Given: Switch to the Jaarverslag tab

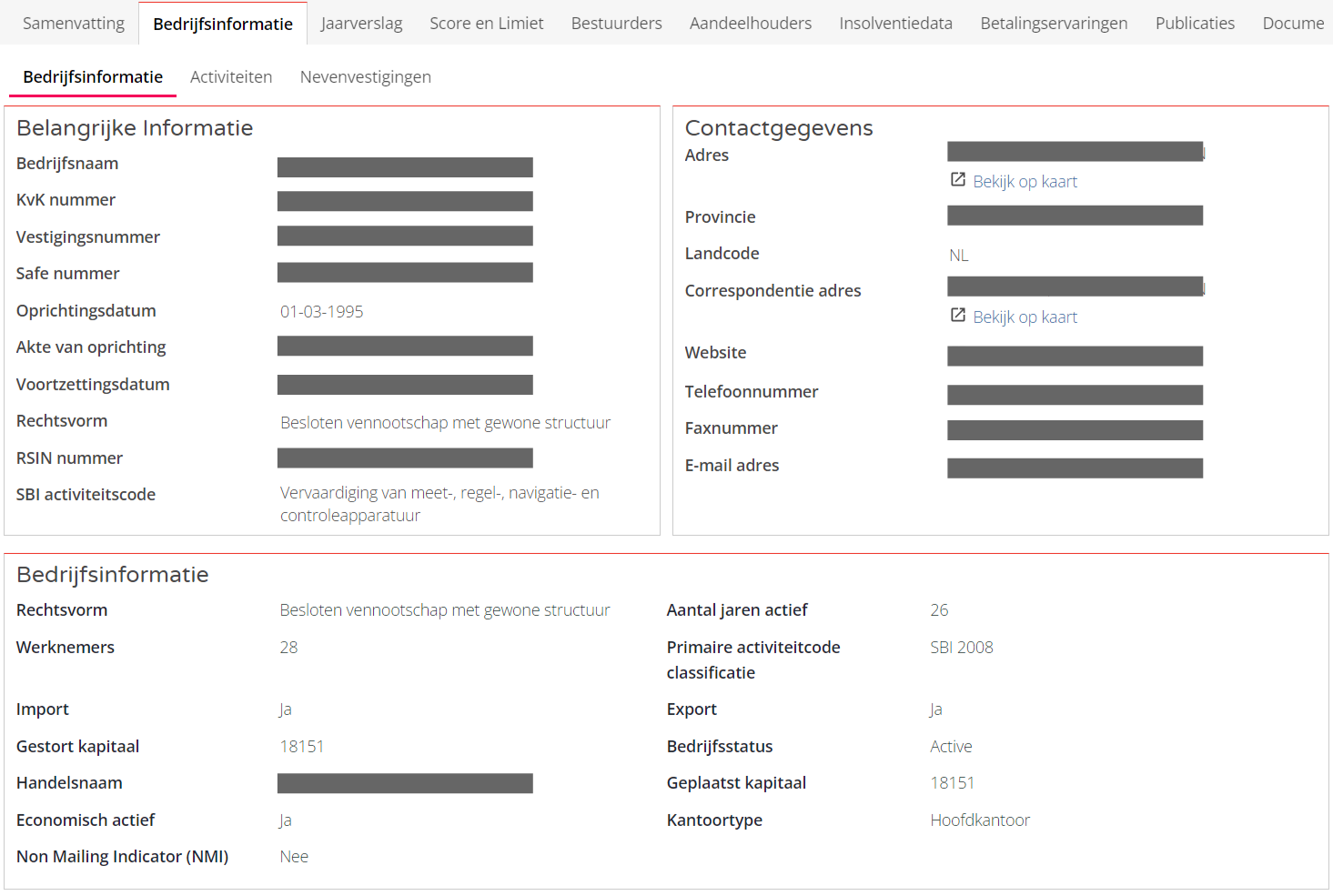Looking at the screenshot, I should (361, 23).
